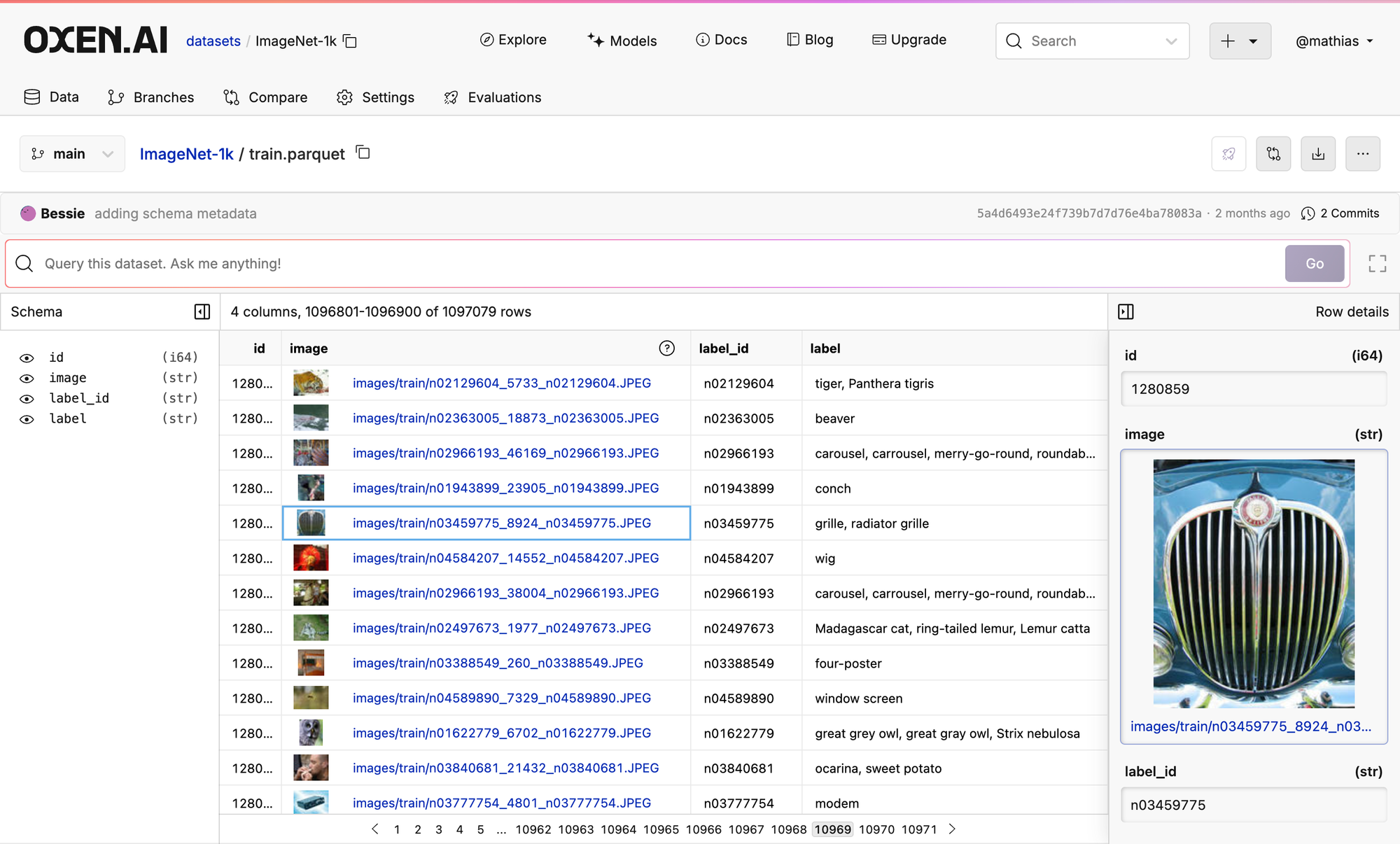The image size is (1400, 844).
Task: Copy the ImageNet-1k repository name
Action: coord(350,41)
